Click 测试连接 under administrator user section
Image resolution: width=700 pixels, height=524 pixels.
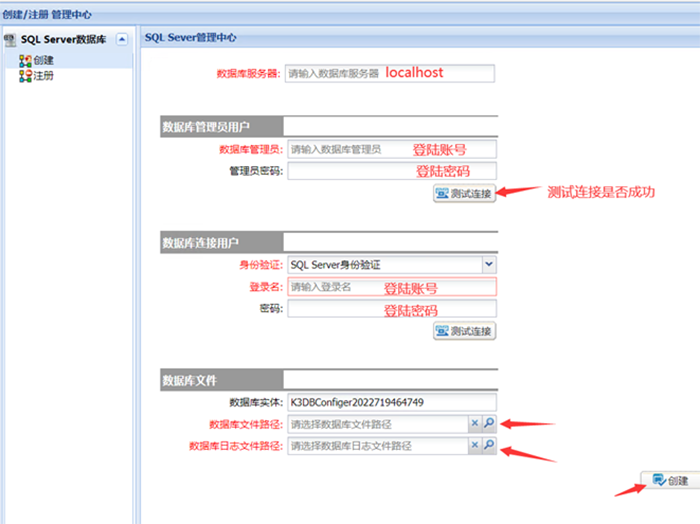464,193
